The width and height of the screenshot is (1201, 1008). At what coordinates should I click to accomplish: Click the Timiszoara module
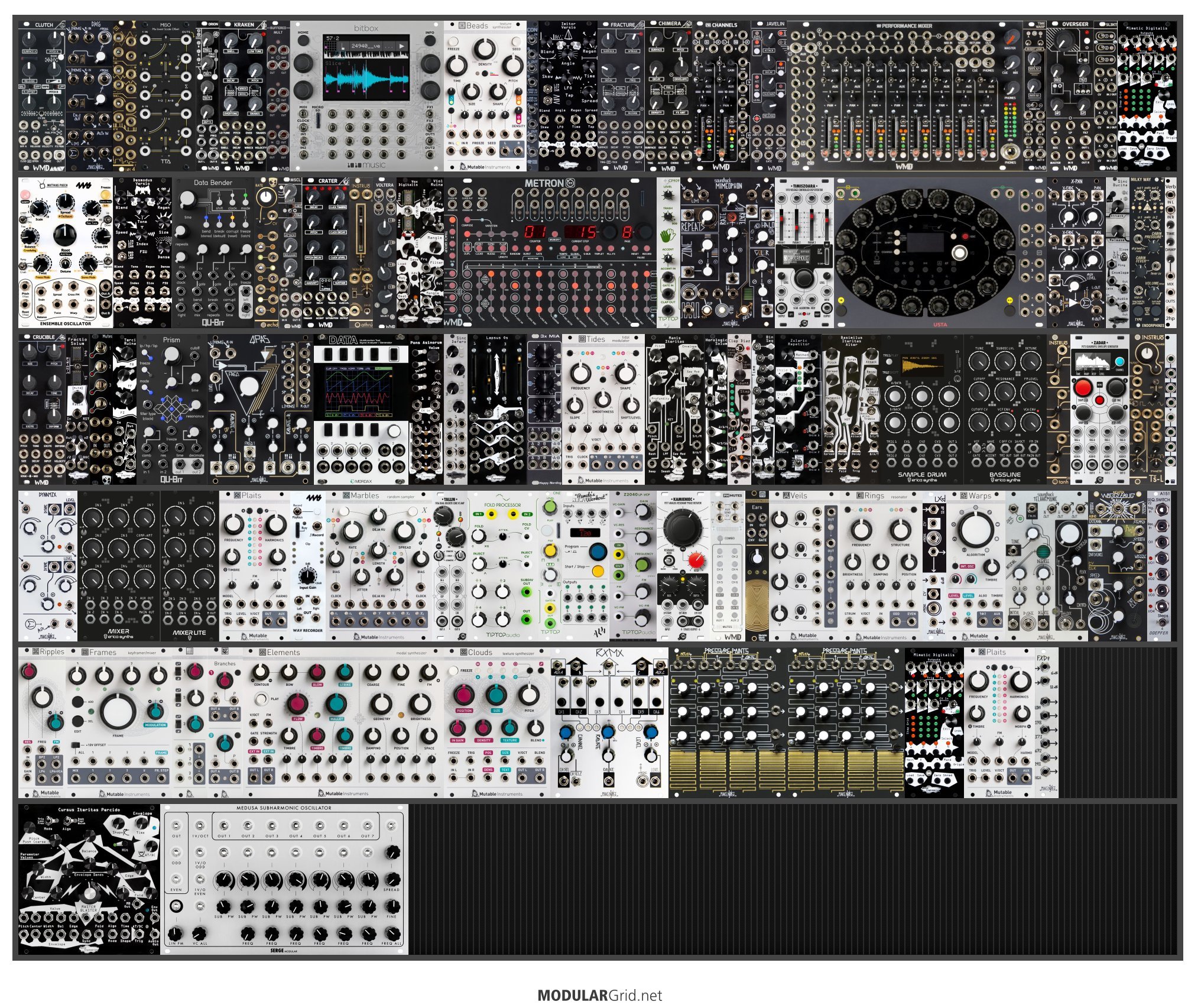pyautogui.click(x=804, y=252)
